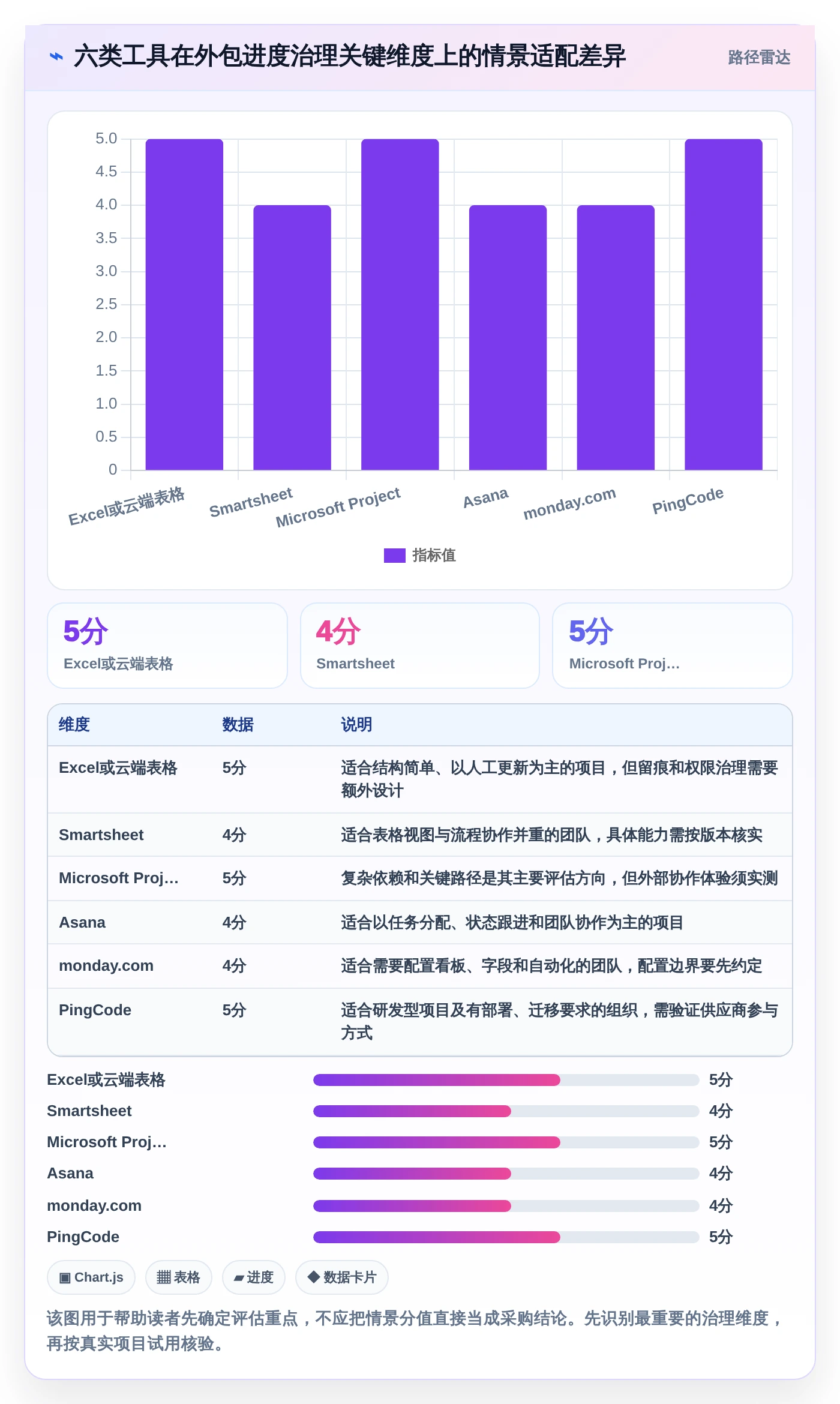Click the Asana table row name
This screenshot has height=1404, width=840.
82,923
